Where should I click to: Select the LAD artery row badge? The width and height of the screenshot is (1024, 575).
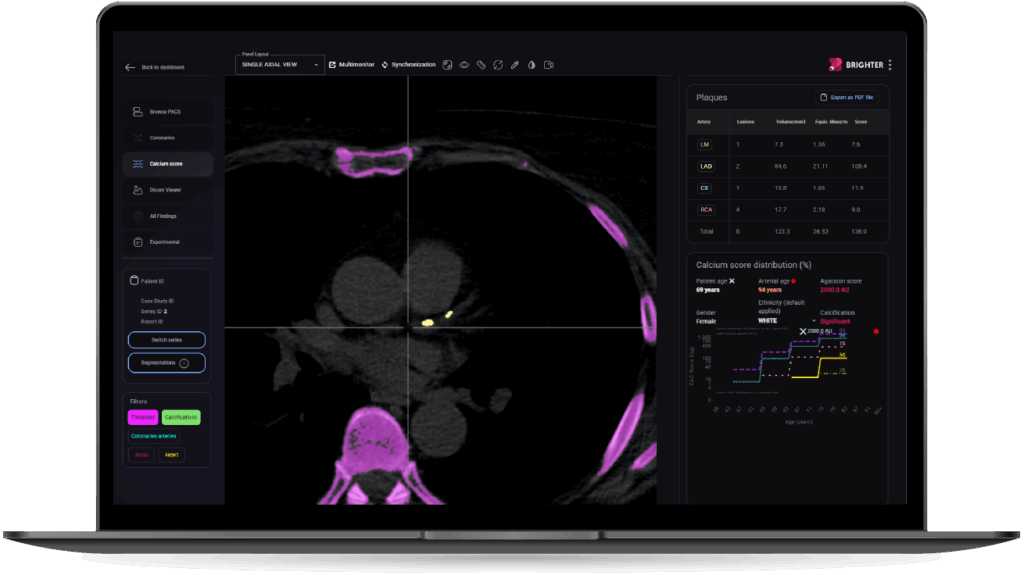(x=706, y=166)
